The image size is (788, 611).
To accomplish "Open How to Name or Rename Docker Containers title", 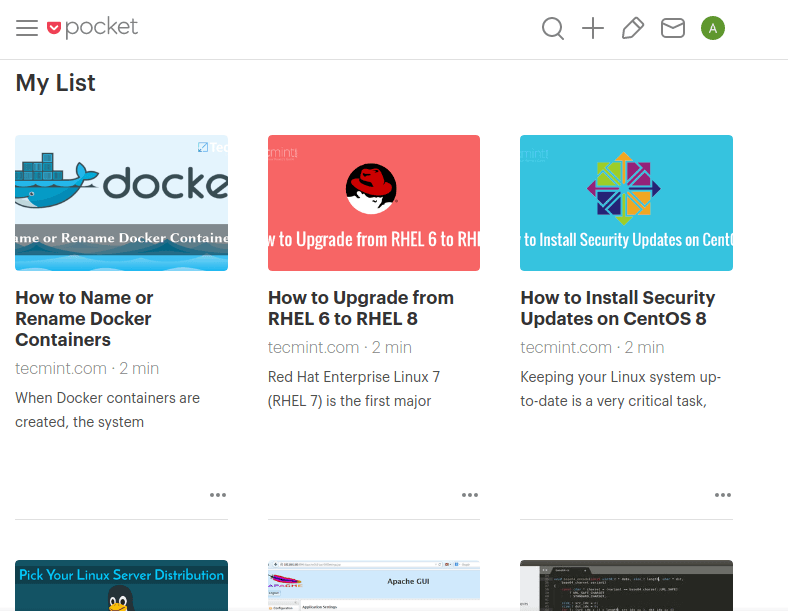I will coord(84,319).
